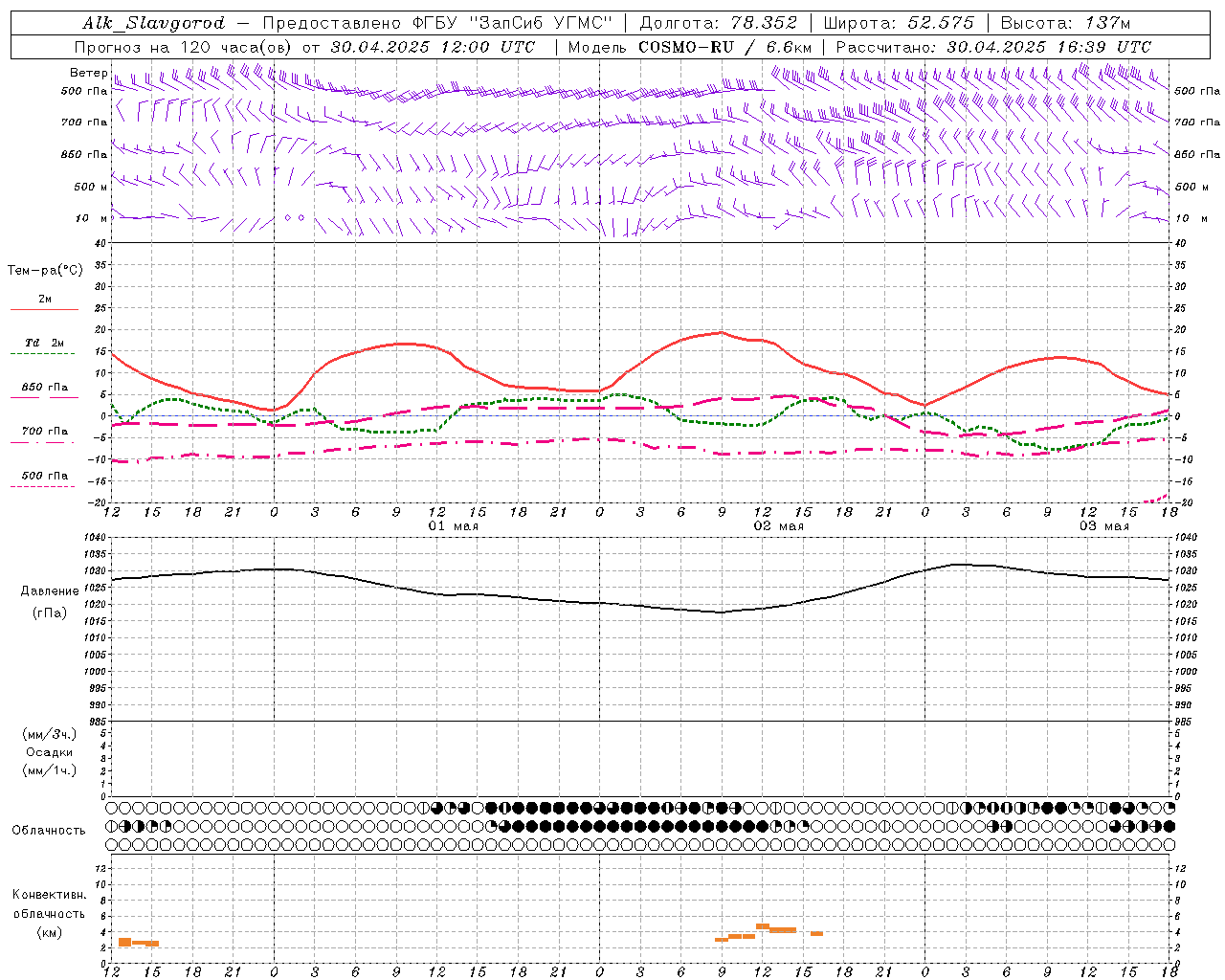Select the 02 мая date label
Screen dimensions: 1225x980
779,526
